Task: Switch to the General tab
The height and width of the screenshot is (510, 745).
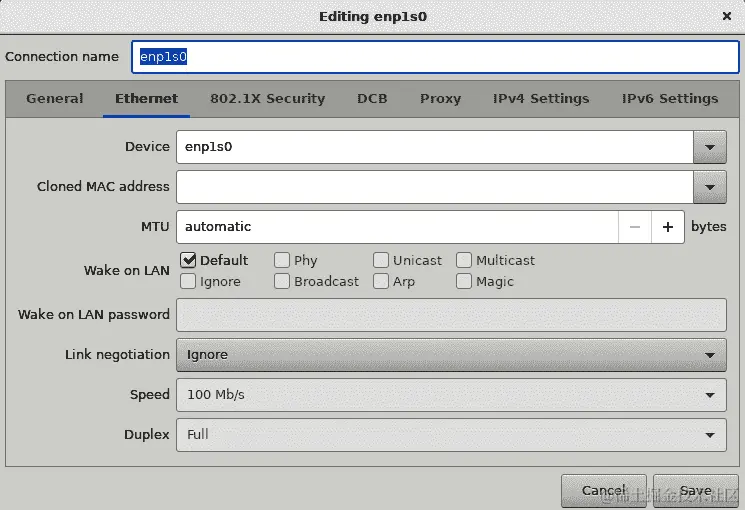Action: [55, 98]
